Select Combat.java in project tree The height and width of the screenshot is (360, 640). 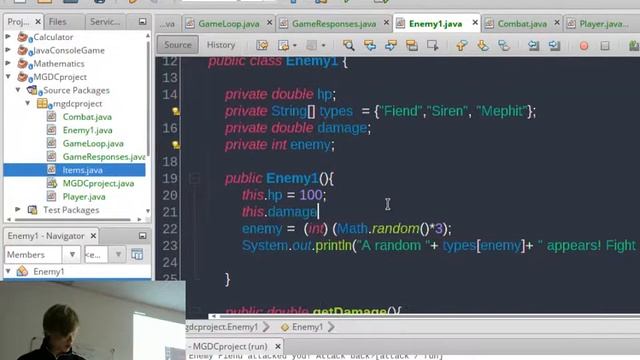pyautogui.click(x=87, y=117)
